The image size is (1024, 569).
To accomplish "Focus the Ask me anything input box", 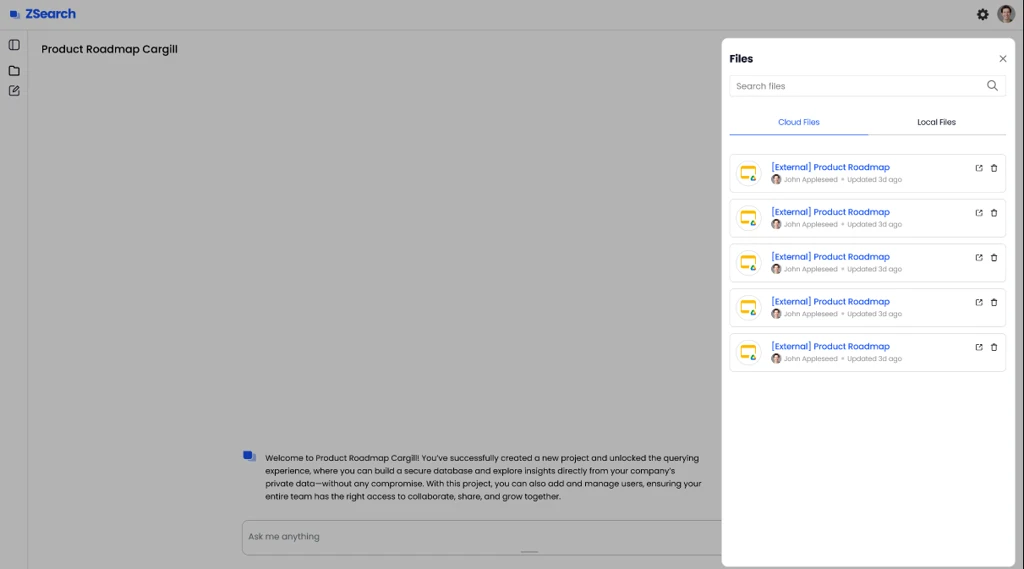I will 480,537.
